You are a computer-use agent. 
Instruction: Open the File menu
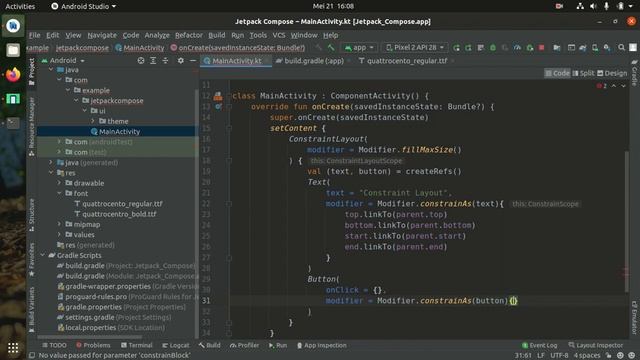tap(35, 35)
